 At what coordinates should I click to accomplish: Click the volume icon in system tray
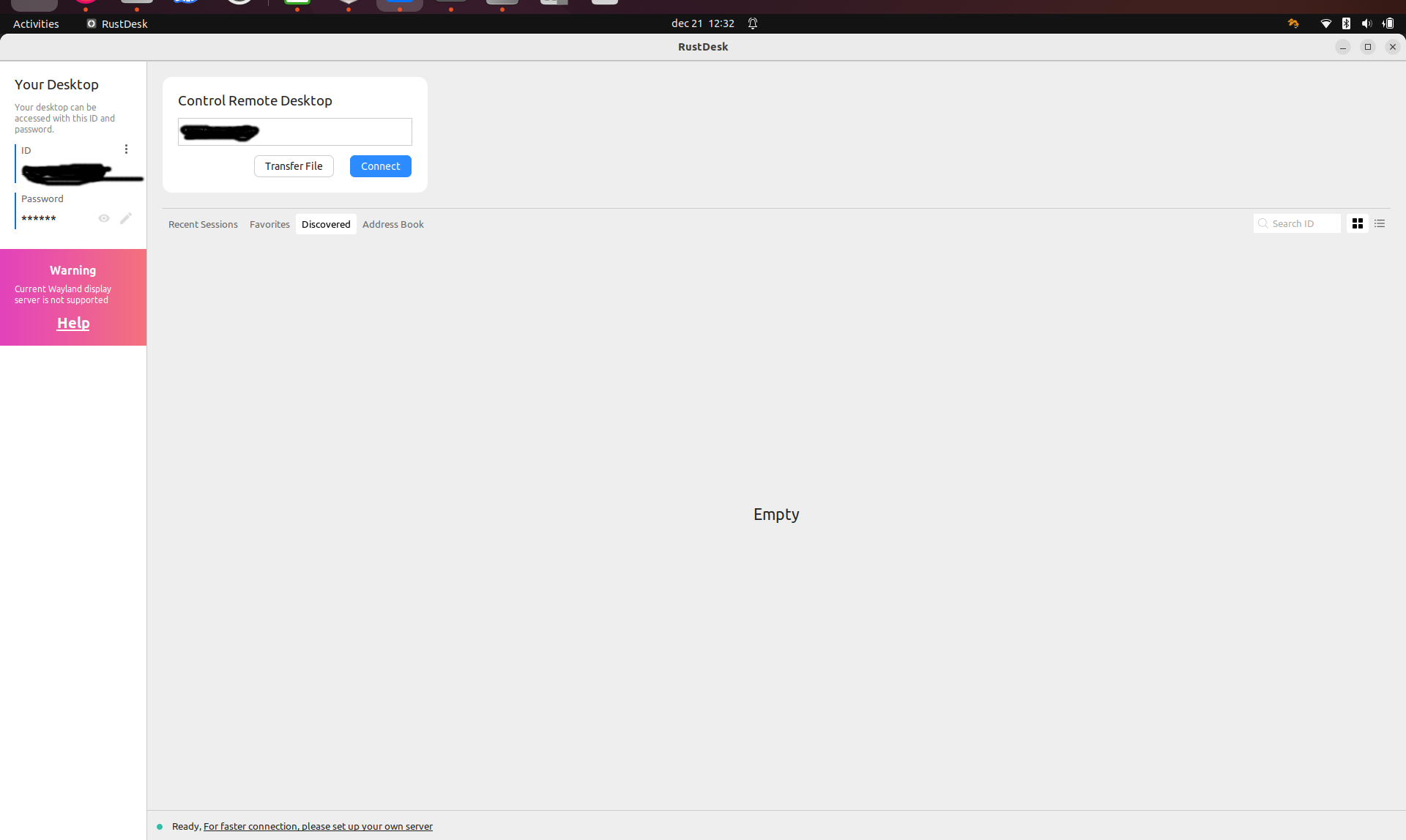1367,23
